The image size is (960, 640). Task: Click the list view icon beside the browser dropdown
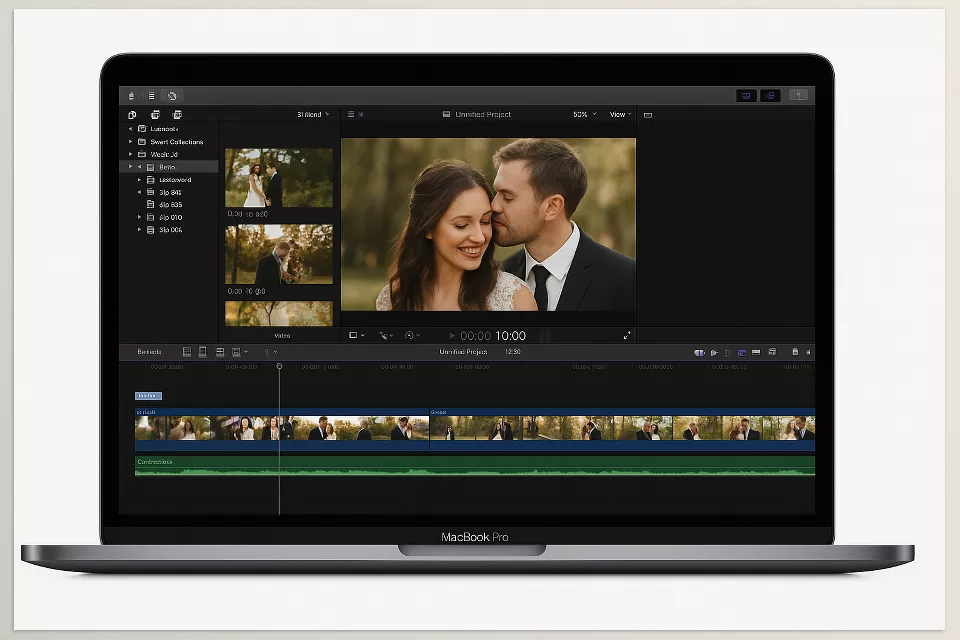(351, 115)
